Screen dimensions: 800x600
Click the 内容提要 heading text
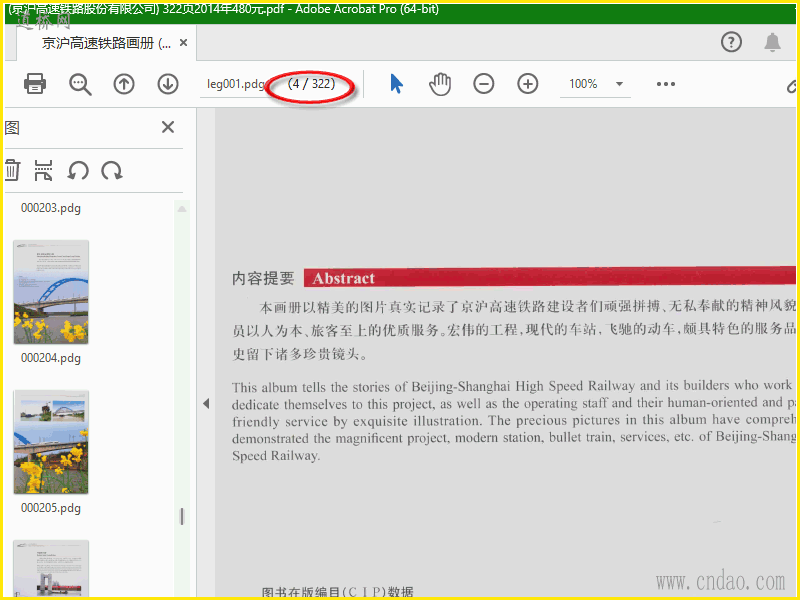pos(263,279)
